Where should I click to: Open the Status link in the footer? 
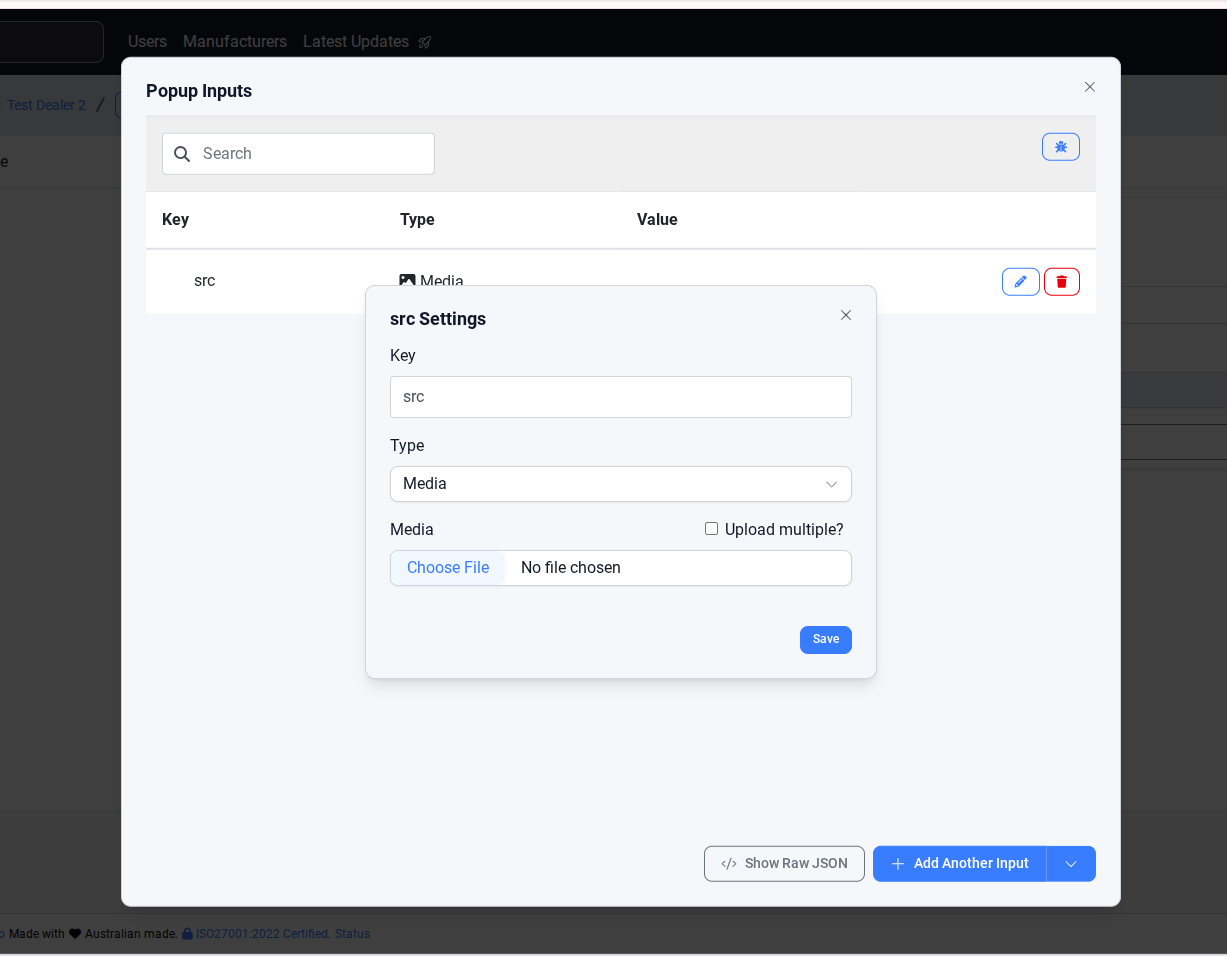[x=352, y=934]
